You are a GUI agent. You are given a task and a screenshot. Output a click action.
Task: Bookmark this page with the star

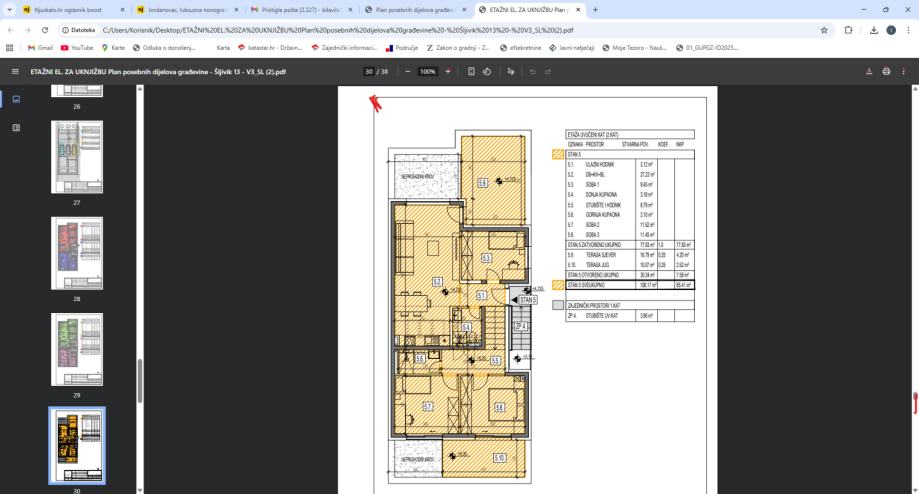[x=824, y=30]
